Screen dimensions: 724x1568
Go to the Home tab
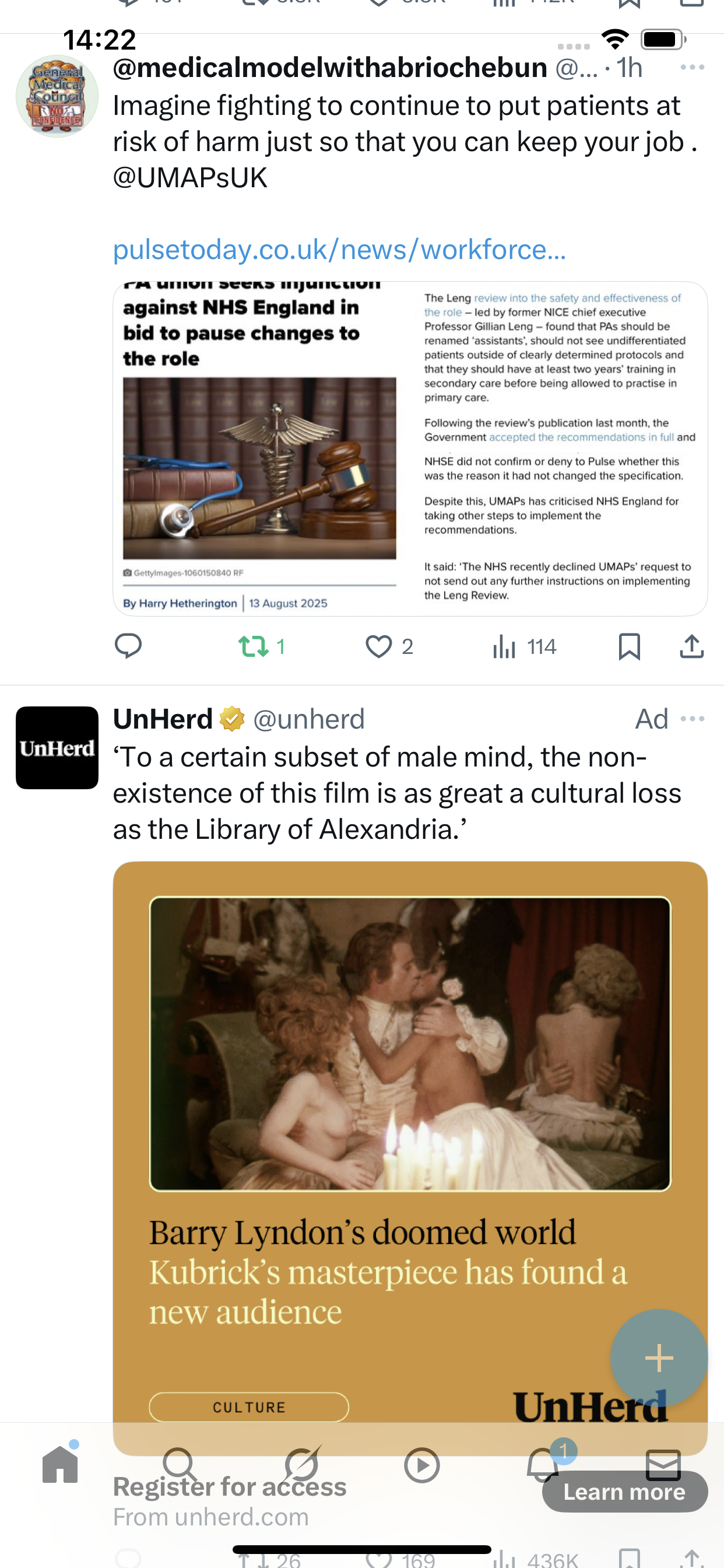60,1464
